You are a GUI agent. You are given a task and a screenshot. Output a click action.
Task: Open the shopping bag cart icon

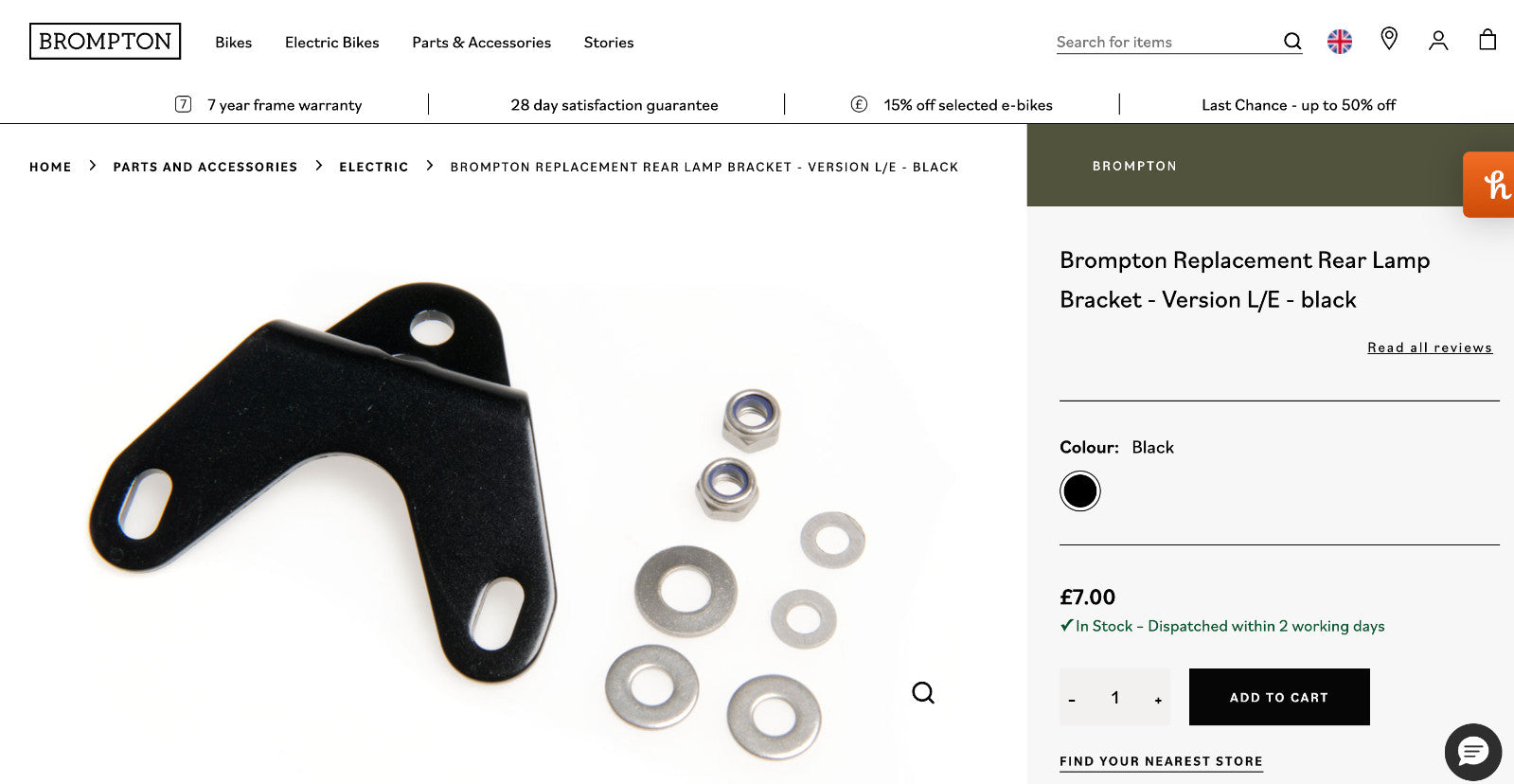[x=1487, y=39]
